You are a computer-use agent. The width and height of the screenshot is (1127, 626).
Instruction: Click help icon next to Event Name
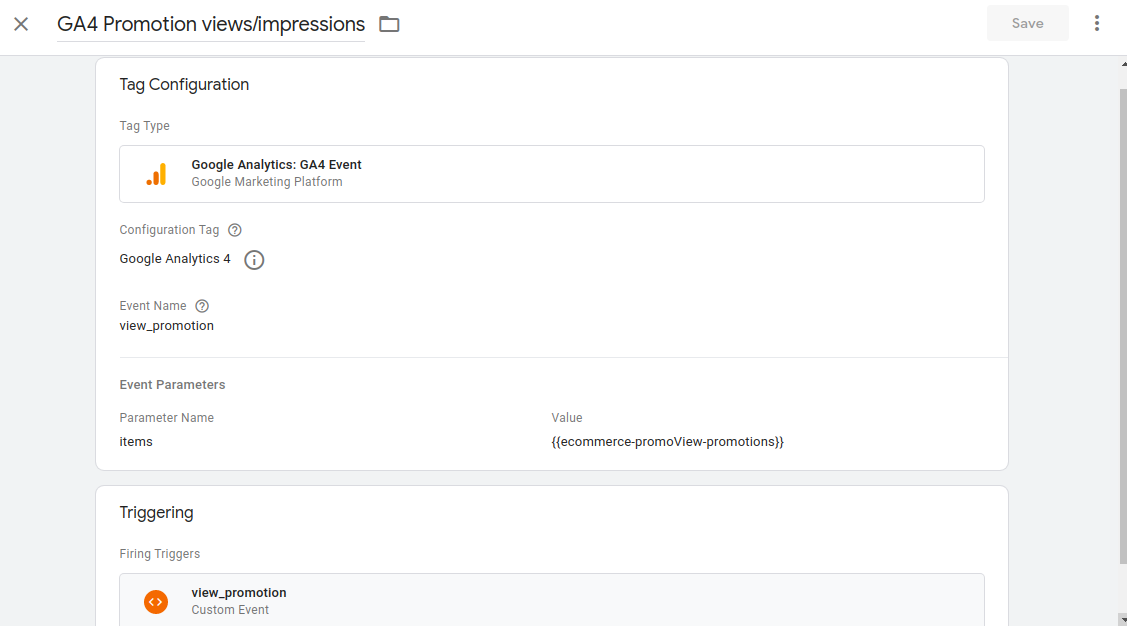coord(202,306)
